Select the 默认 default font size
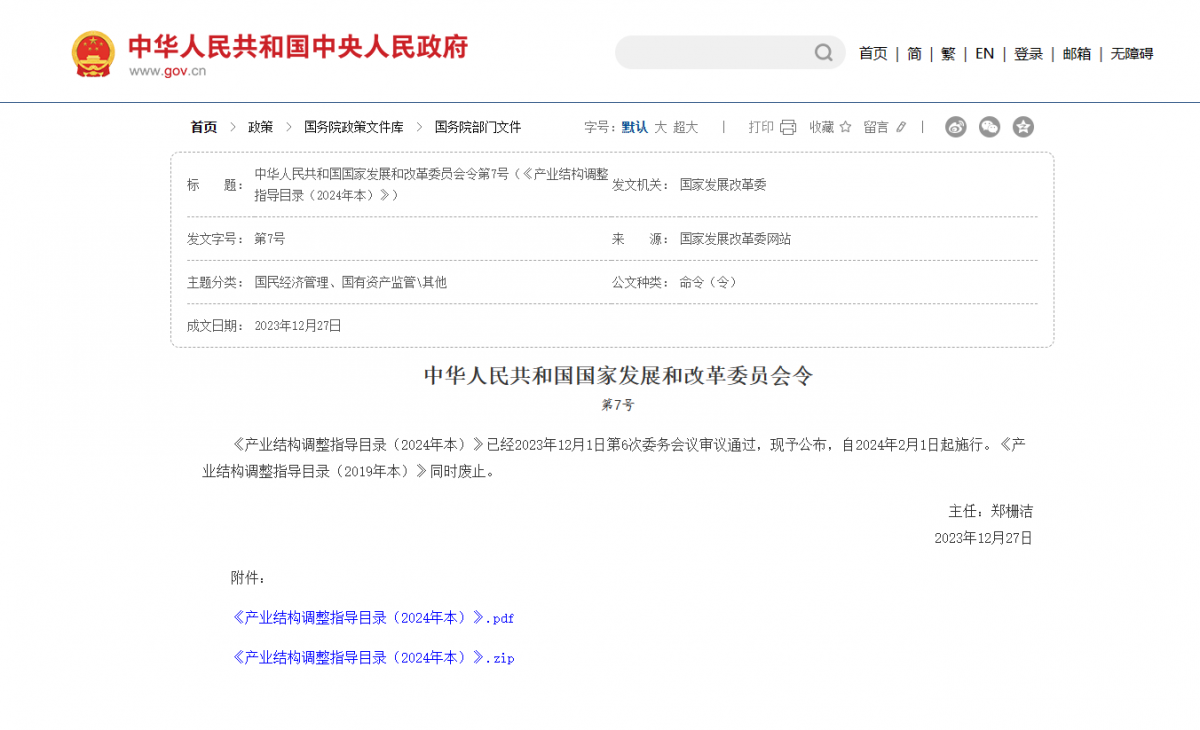1200x730 pixels. coord(634,127)
